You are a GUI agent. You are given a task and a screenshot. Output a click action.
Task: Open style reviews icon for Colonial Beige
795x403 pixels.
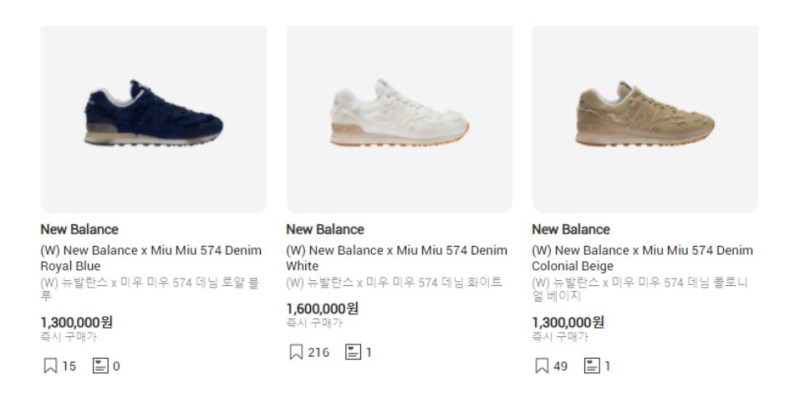(x=592, y=366)
